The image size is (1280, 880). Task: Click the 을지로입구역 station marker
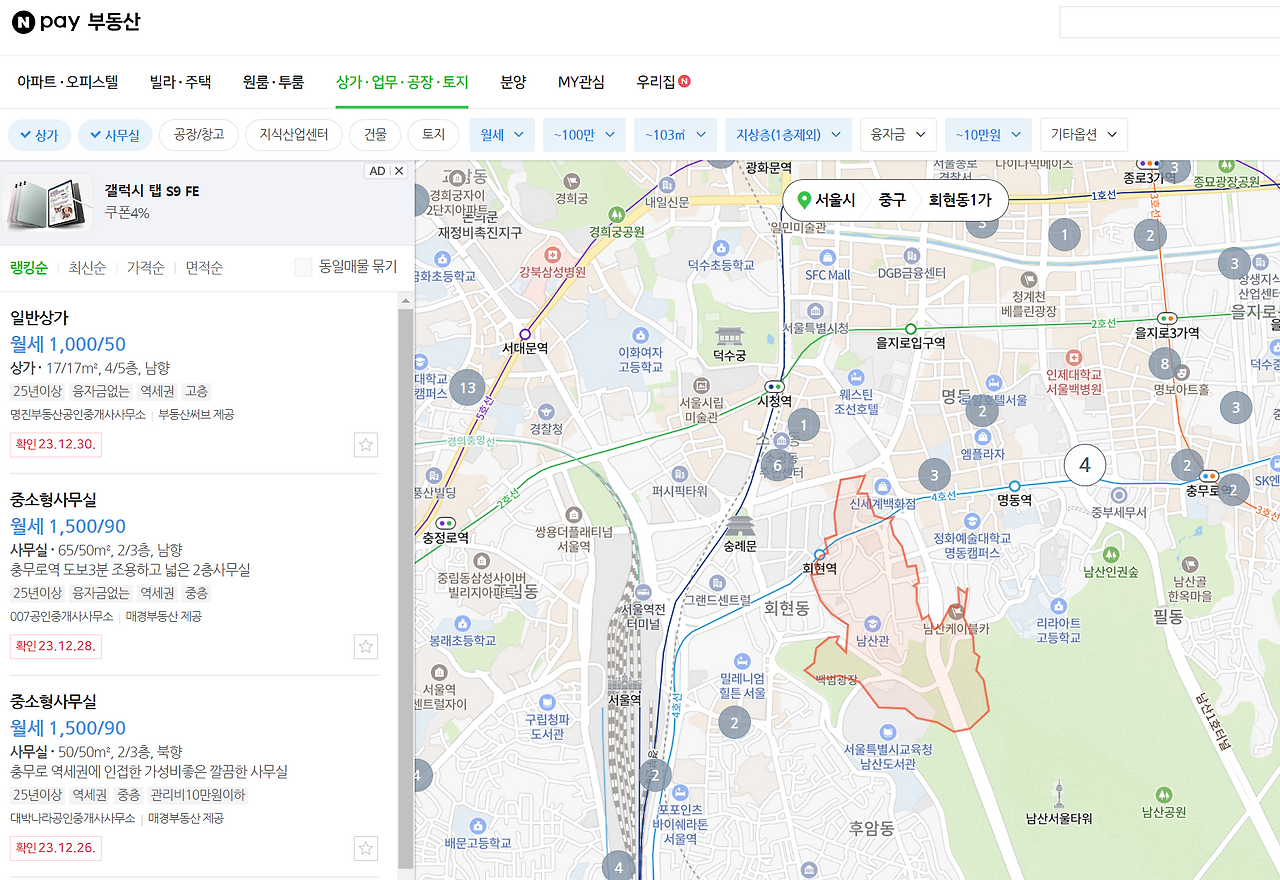910,329
